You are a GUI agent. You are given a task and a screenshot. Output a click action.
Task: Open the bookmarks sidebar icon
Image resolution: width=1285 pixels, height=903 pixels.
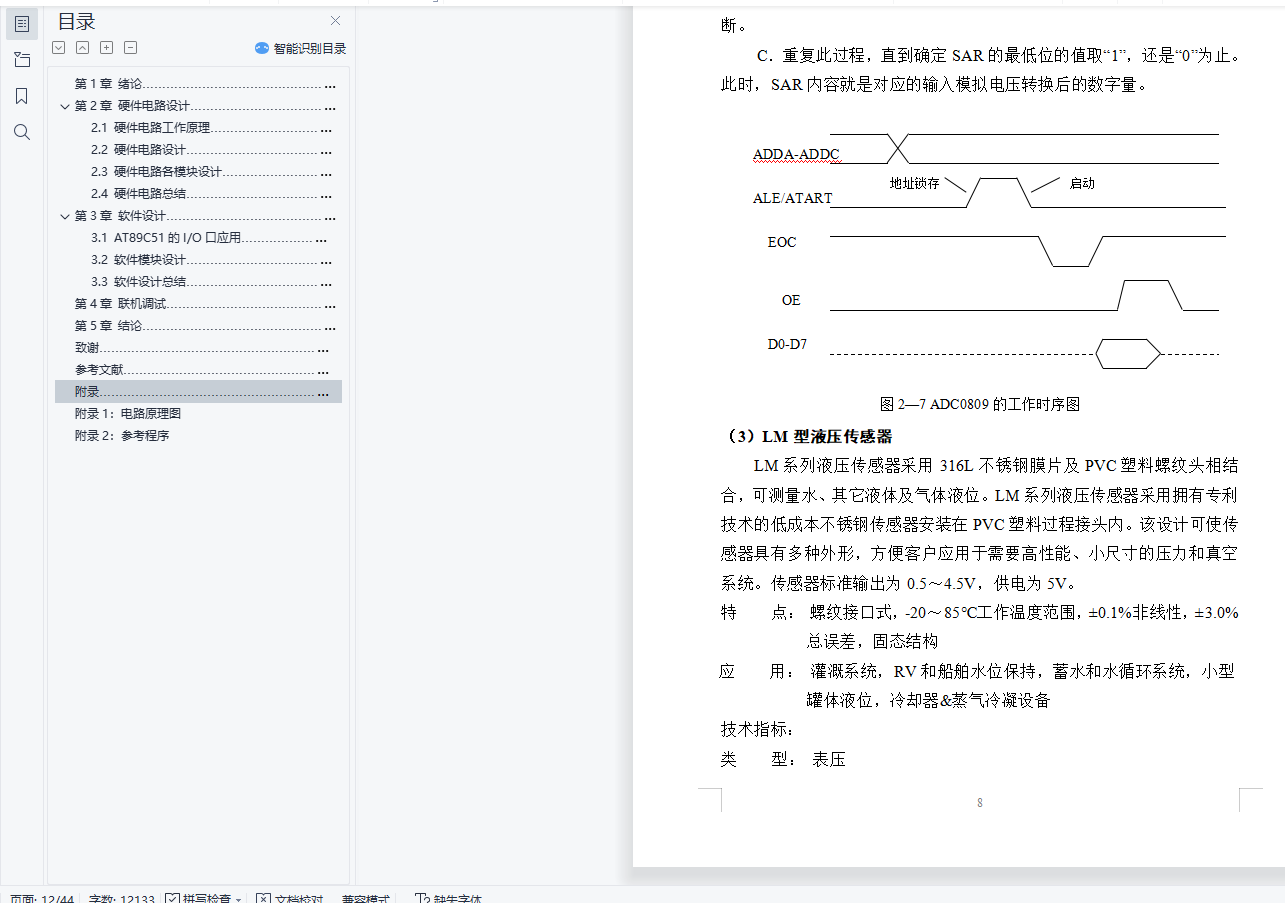coord(22,96)
